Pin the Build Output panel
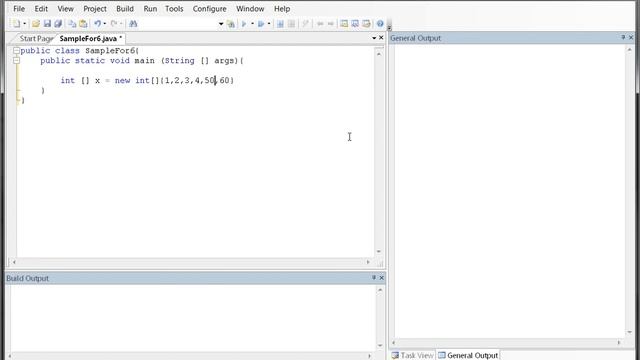The height and width of the screenshot is (360, 640). pos(374,278)
